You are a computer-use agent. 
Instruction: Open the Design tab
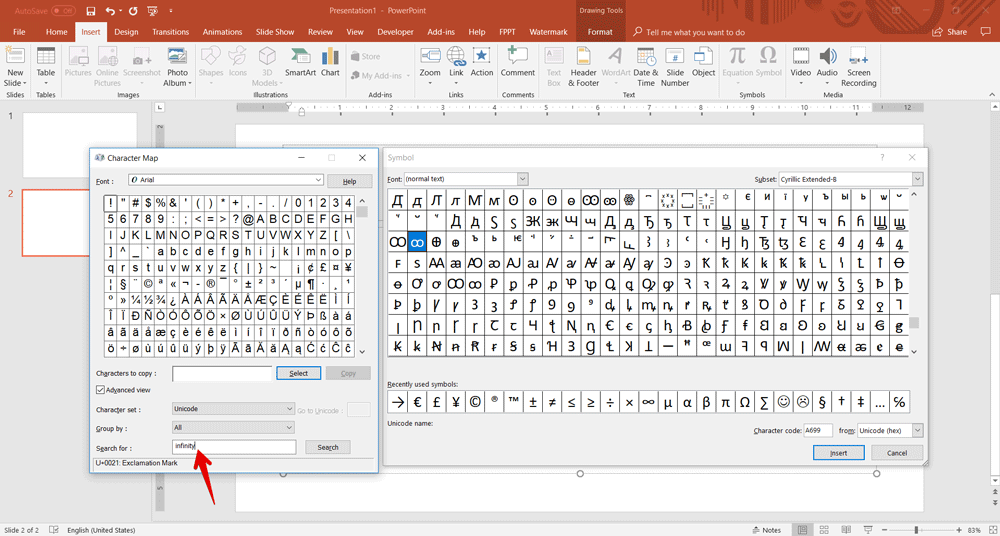[x=126, y=32]
